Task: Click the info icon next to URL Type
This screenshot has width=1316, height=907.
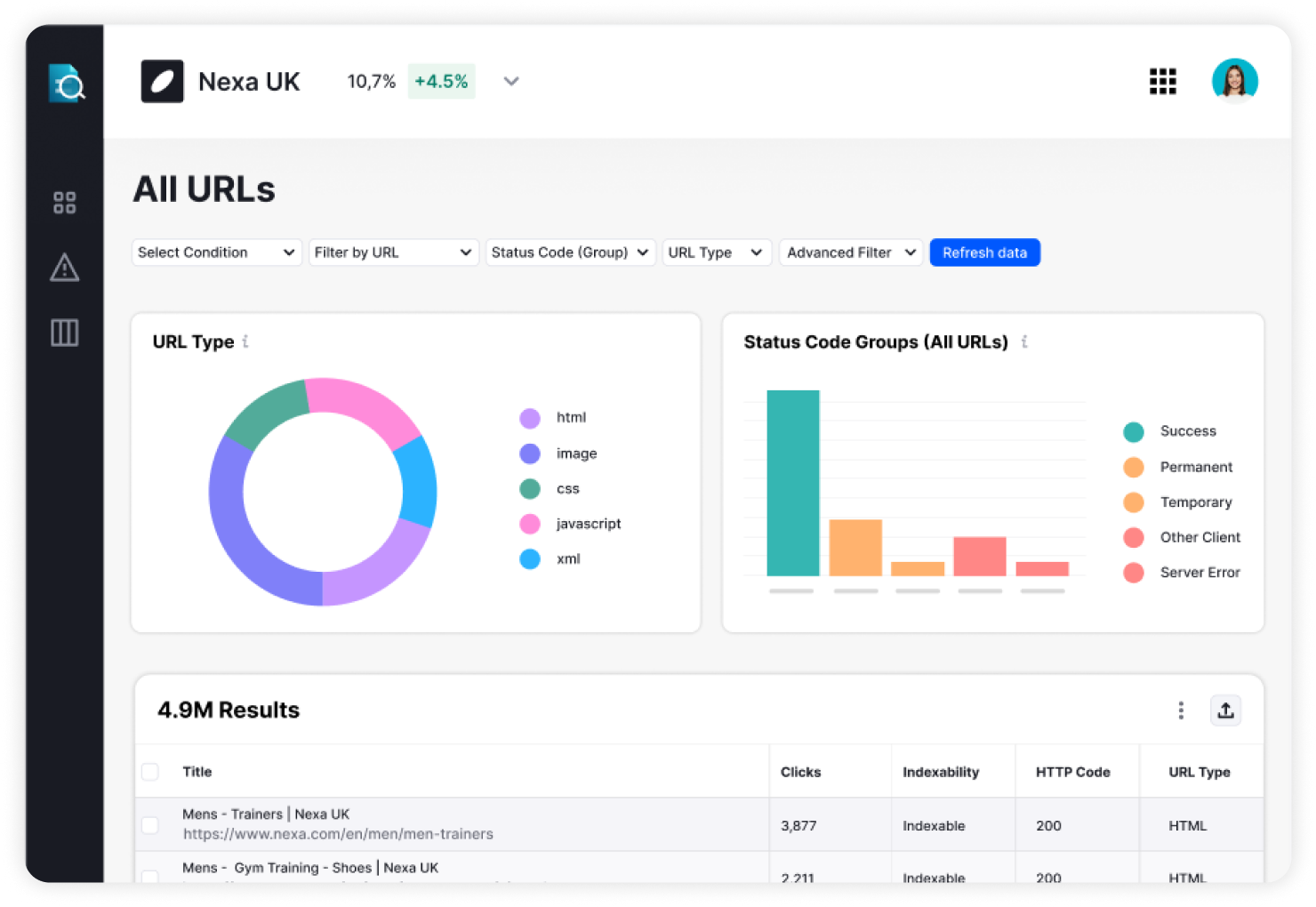Action: click(246, 341)
